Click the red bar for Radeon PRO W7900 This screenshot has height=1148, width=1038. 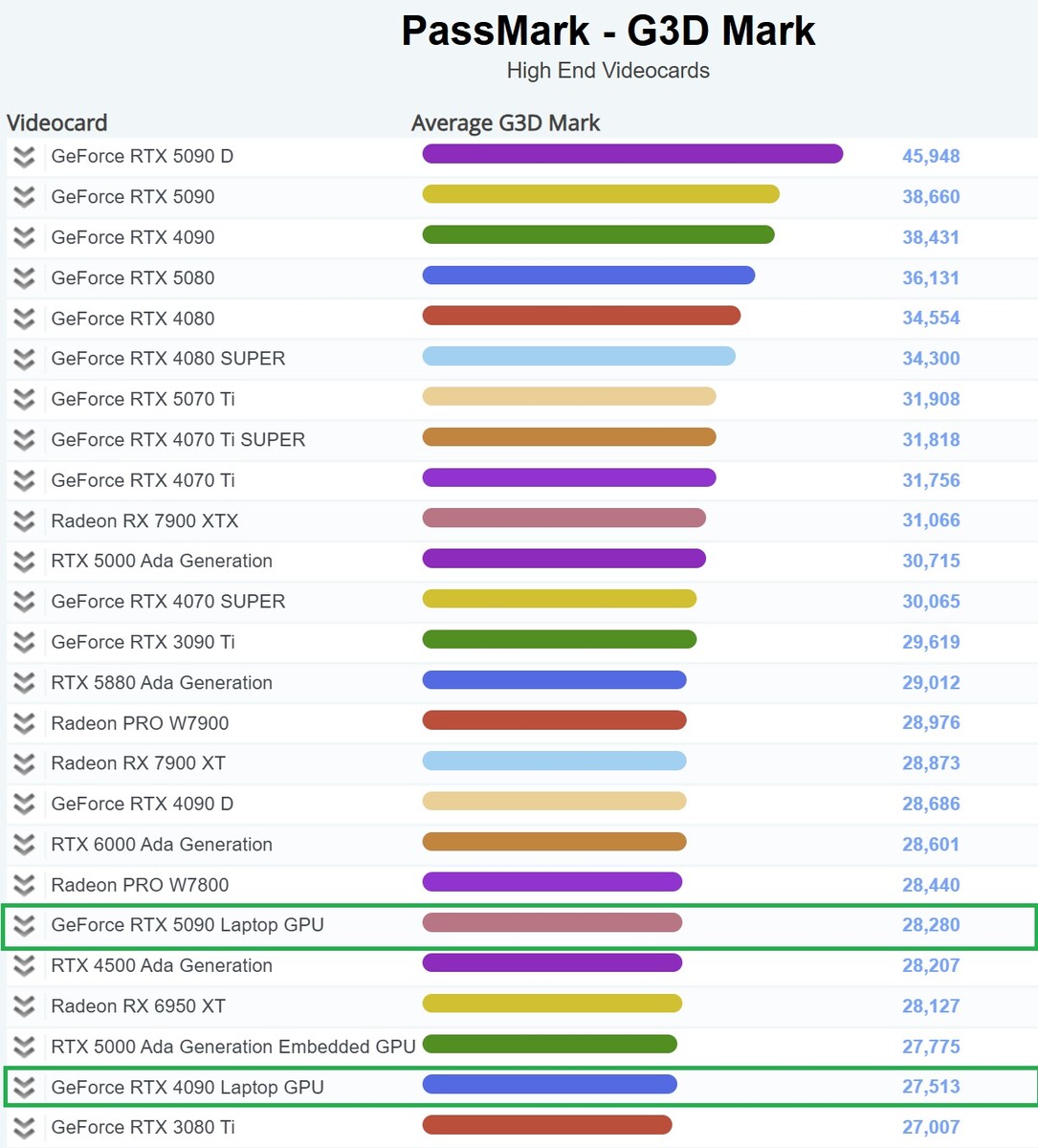click(x=554, y=720)
